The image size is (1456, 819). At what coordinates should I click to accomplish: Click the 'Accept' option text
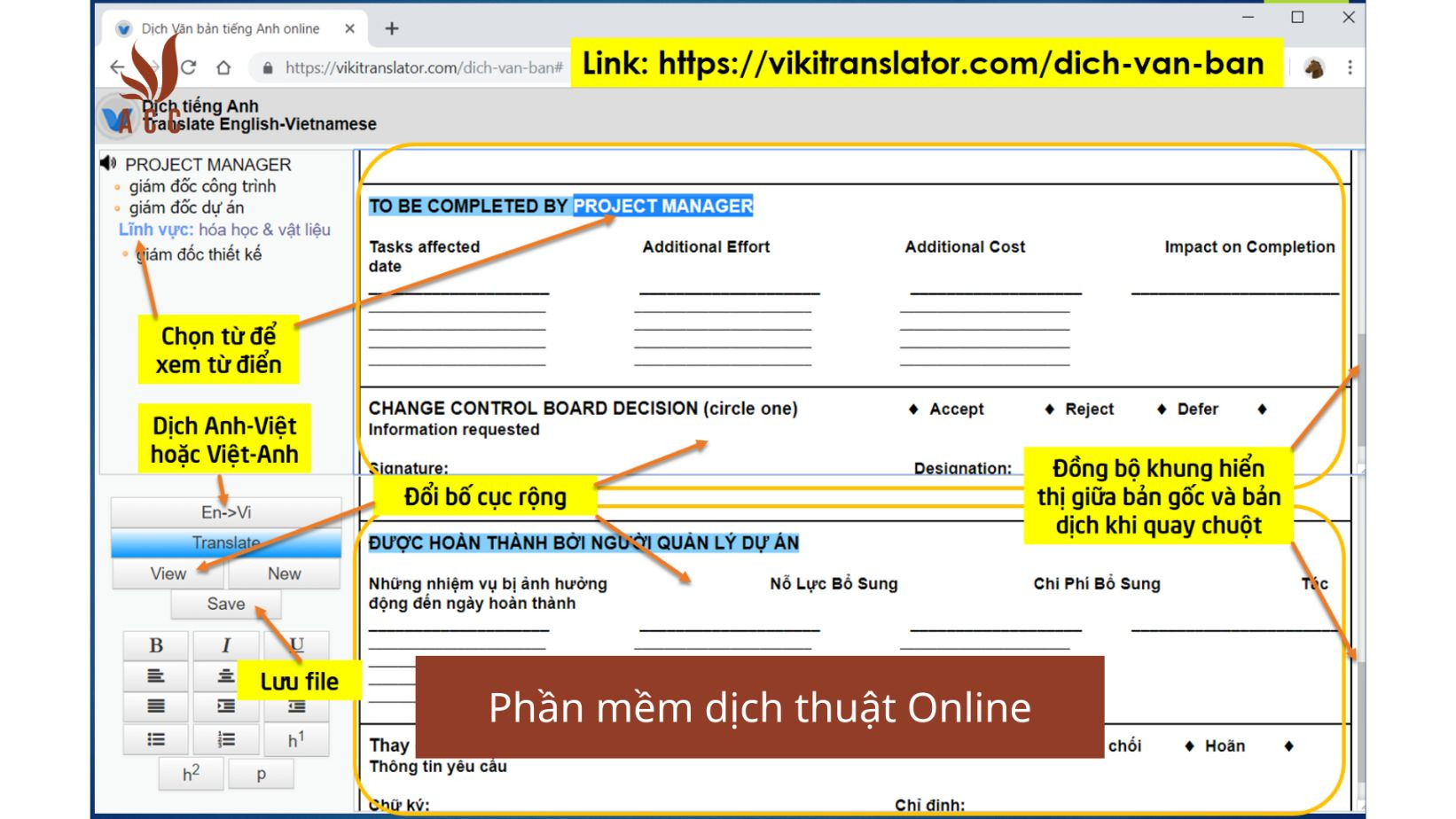pos(956,409)
